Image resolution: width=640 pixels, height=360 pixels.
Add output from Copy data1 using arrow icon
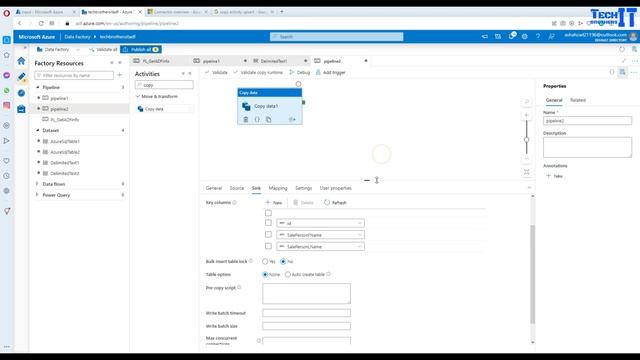pos(292,120)
